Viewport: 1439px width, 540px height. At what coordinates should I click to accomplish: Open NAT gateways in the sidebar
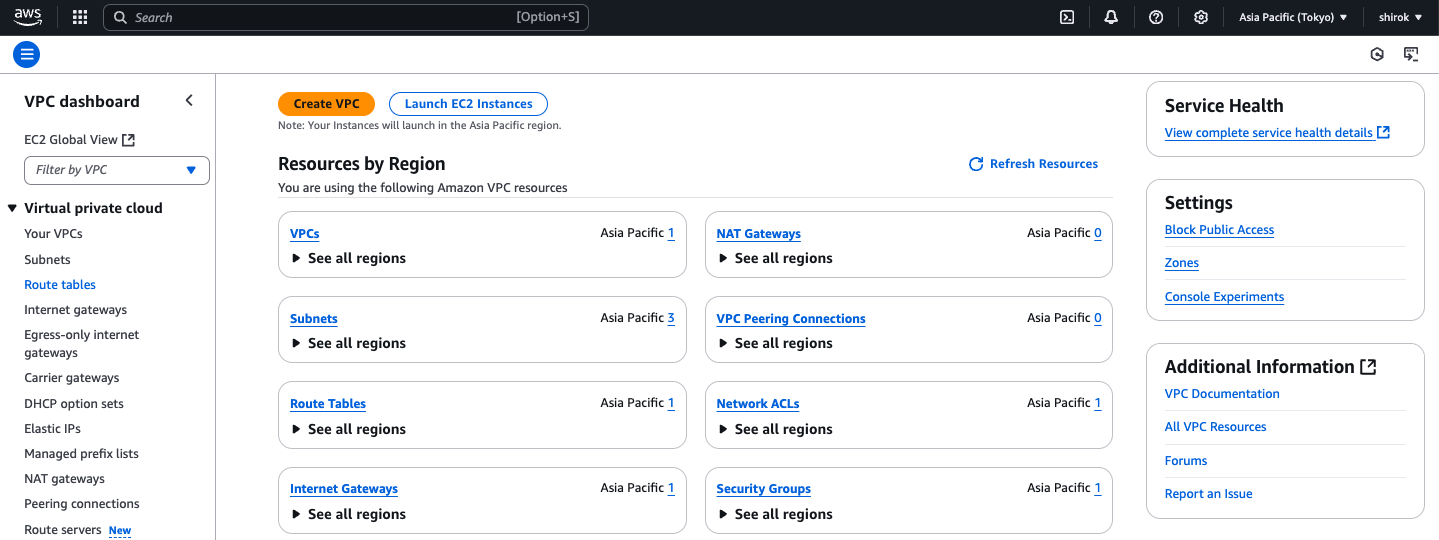pyautogui.click(x=64, y=479)
